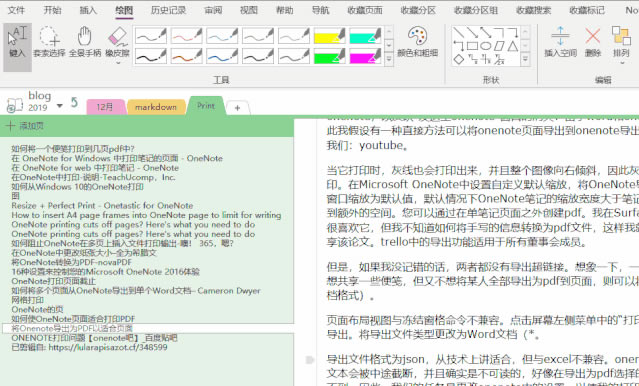Select the ellipse shape
The height and width of the screenshot is (386, 639).
coord(485,46)
